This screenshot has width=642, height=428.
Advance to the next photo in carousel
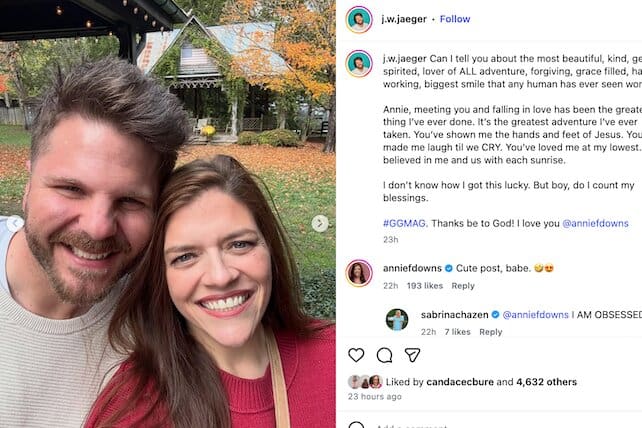tap(319, 224)
